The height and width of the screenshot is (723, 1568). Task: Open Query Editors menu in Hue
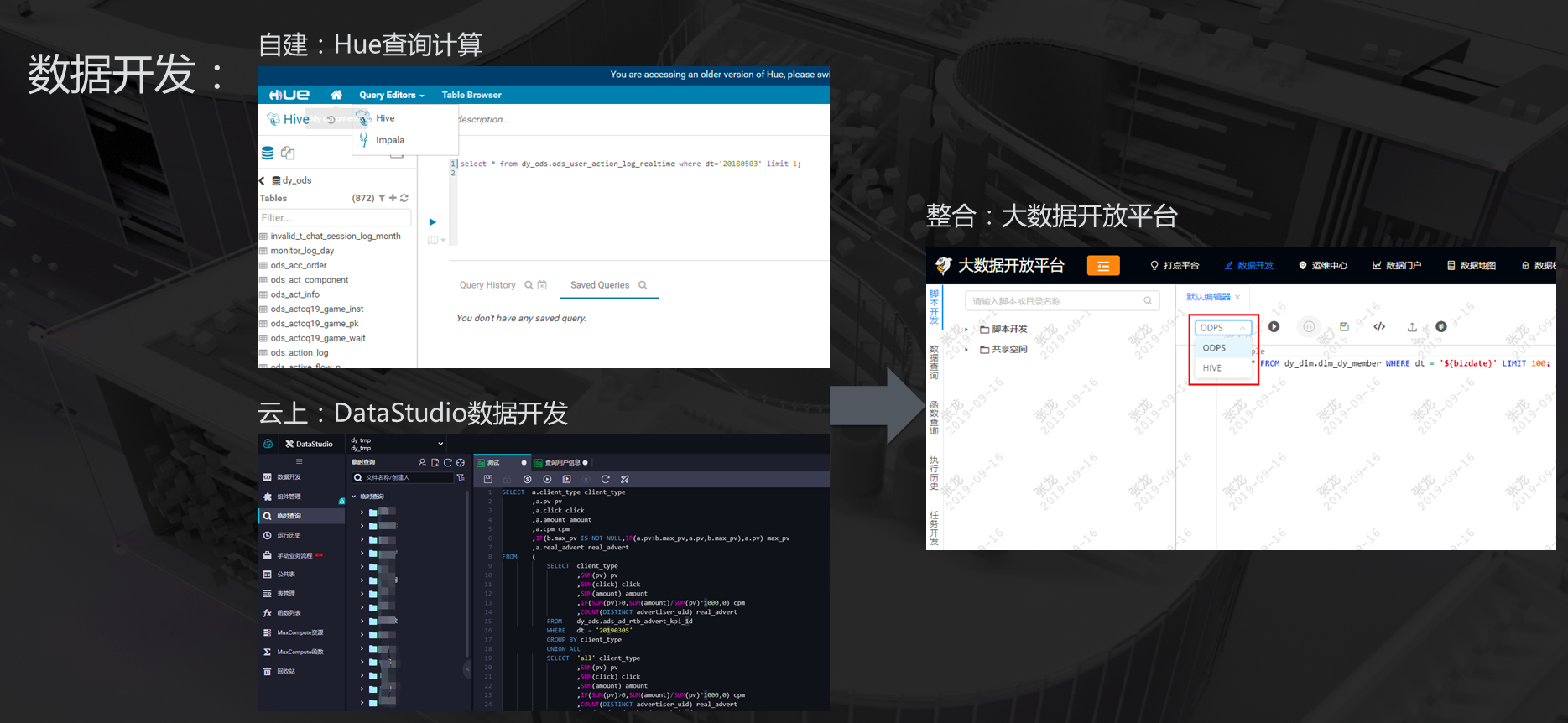point(392,95)
